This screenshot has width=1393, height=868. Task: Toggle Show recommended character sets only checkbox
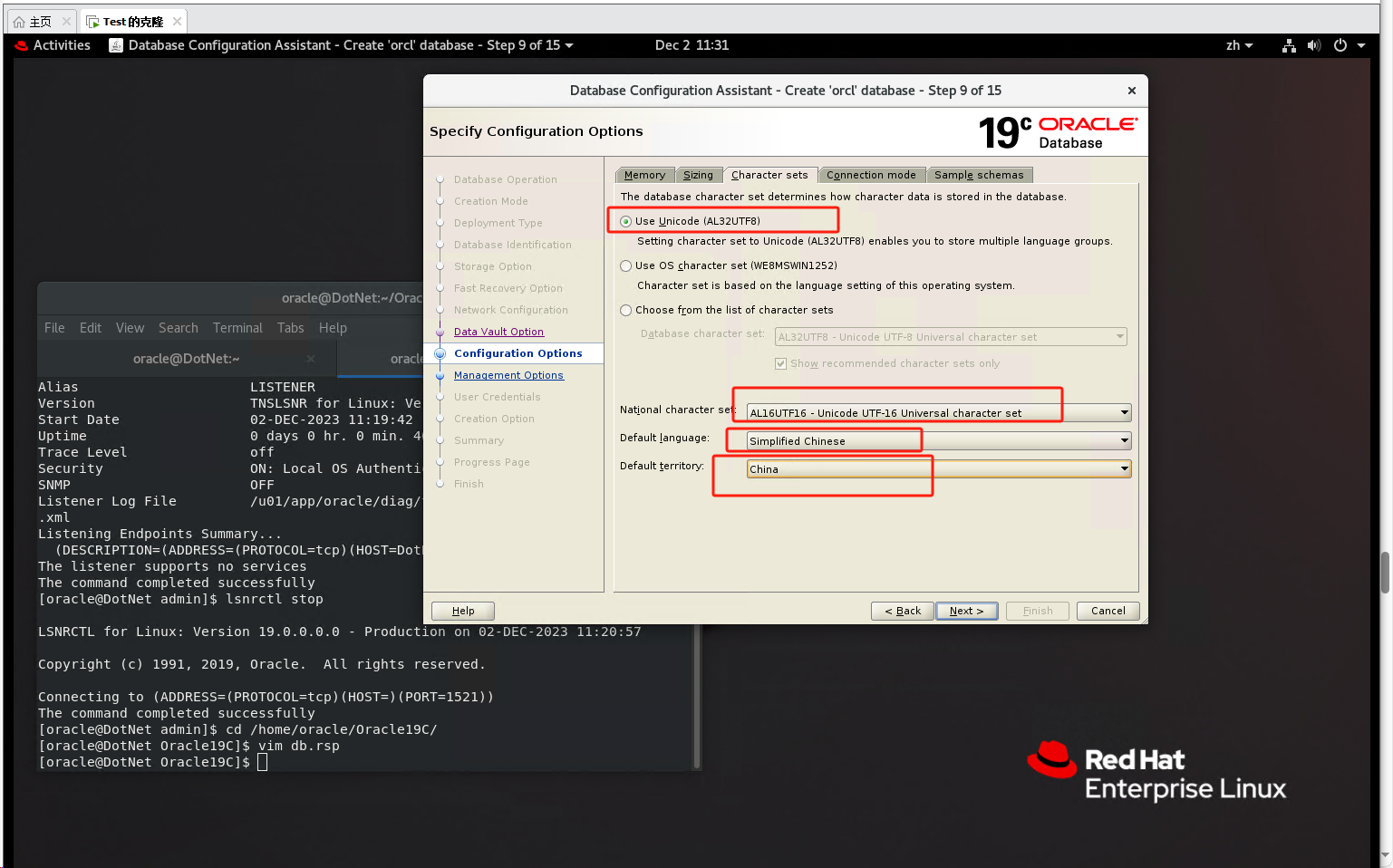tap(780, 363)
